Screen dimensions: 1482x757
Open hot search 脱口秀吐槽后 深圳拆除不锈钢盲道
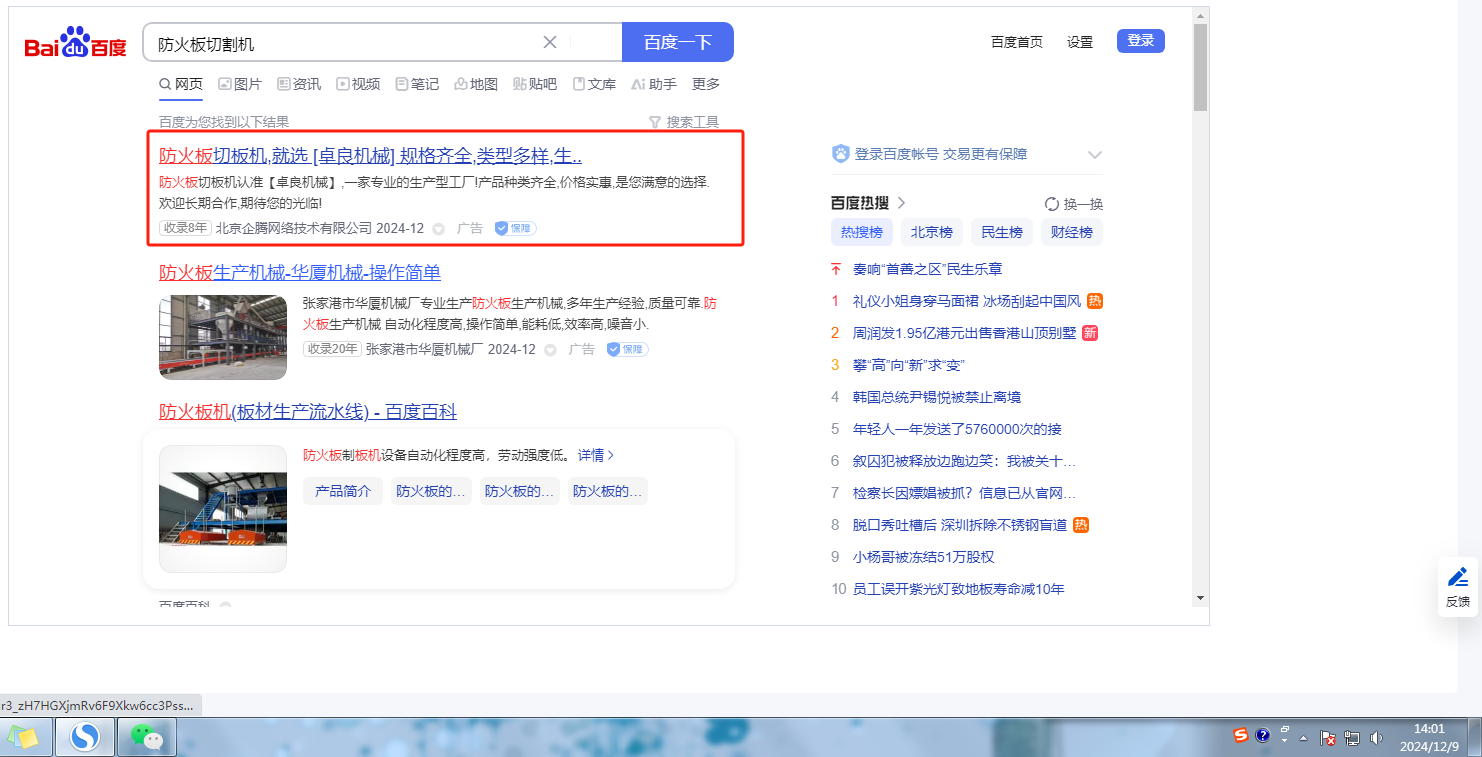point(960,525)
